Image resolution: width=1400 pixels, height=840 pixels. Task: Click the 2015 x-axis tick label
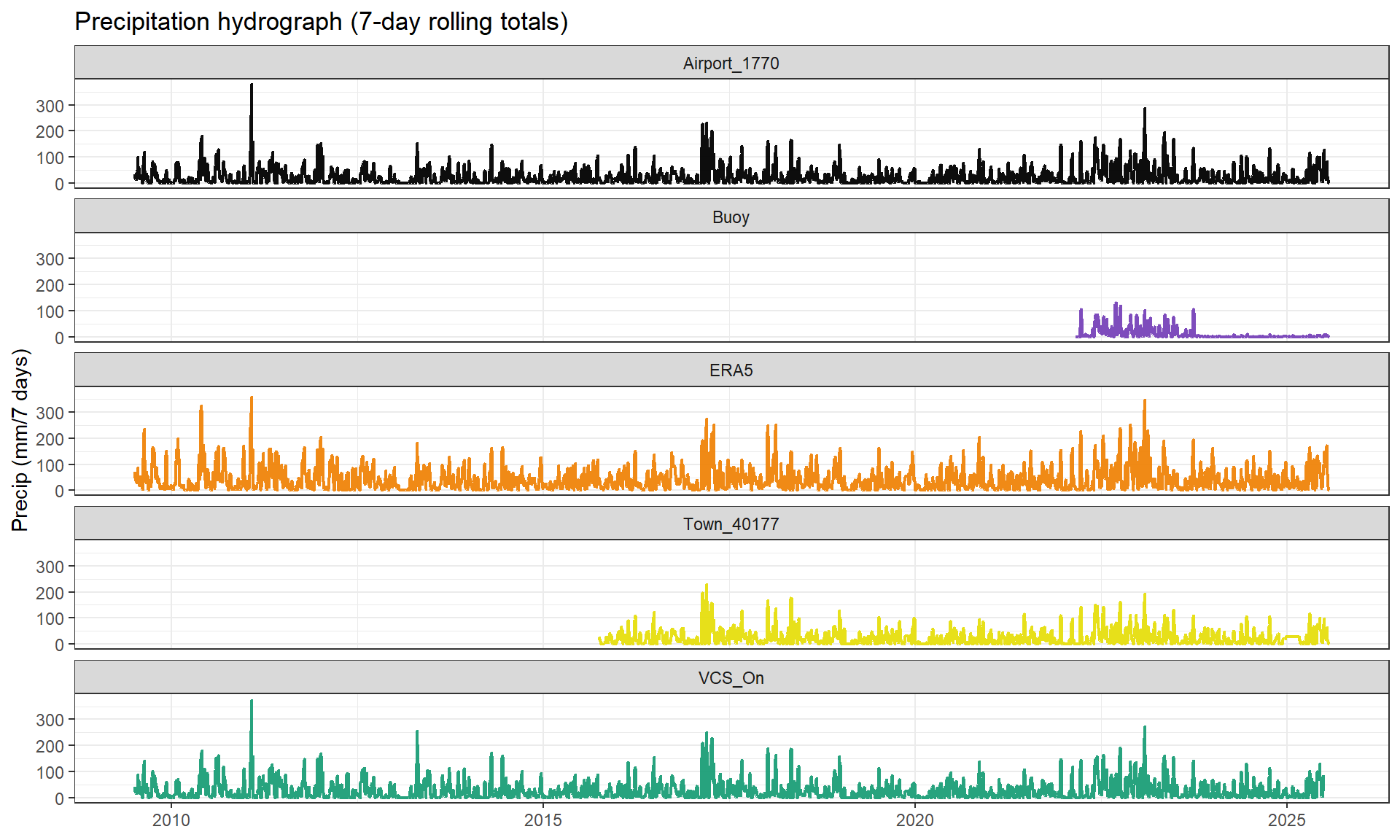[x=543, y=820]
